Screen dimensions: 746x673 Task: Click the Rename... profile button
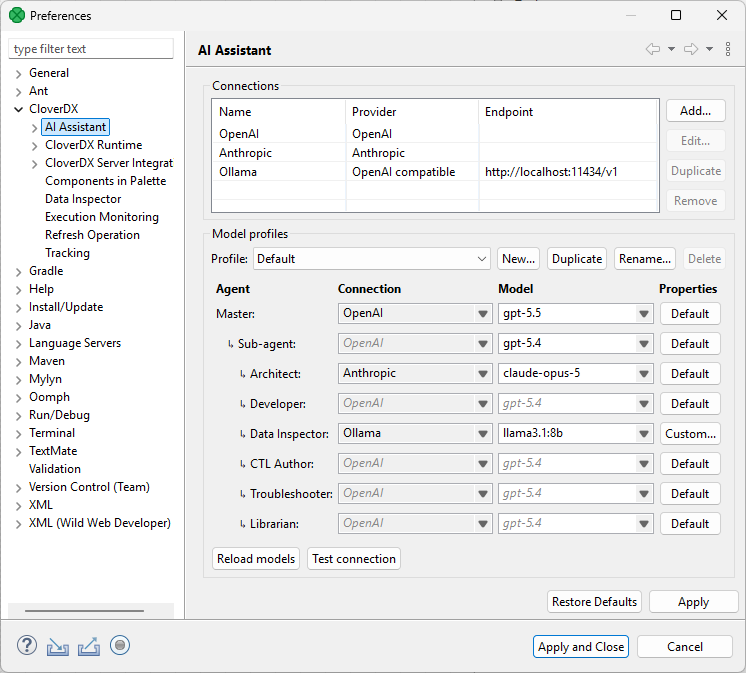[x=645, y=259]
